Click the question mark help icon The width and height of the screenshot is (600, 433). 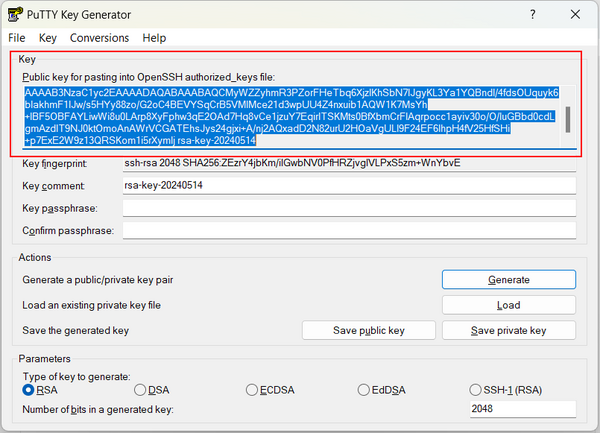(x=532, y=15)
